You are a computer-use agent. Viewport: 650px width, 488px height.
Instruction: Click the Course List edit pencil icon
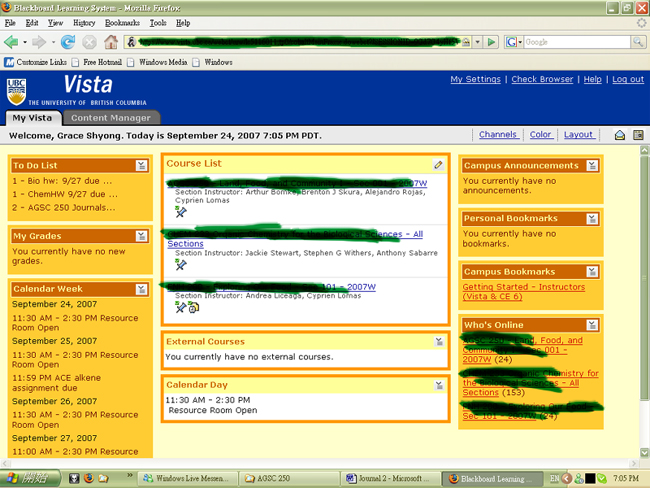(438, 165)
